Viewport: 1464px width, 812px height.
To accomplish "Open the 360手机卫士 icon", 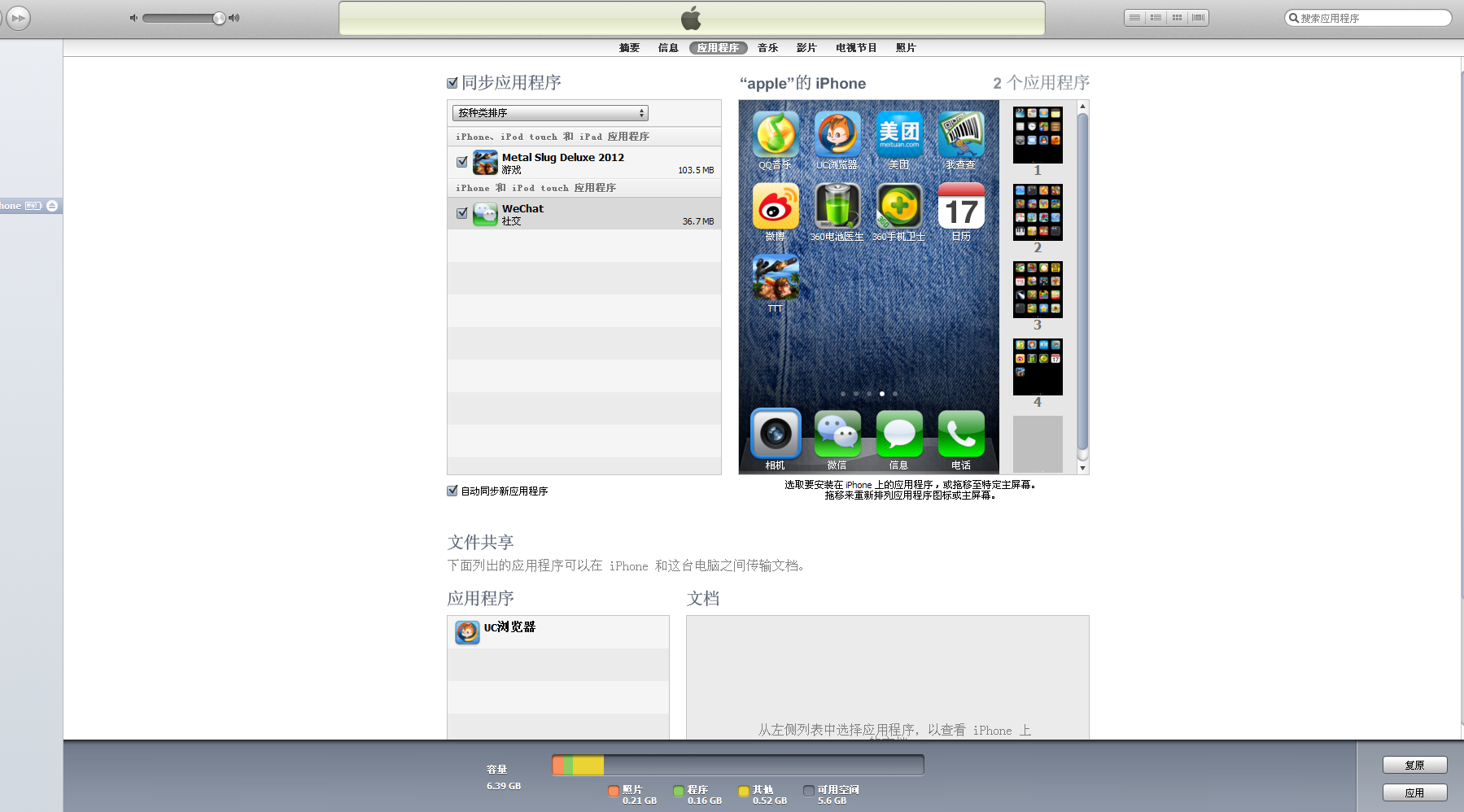I will (x=898, y=207).
